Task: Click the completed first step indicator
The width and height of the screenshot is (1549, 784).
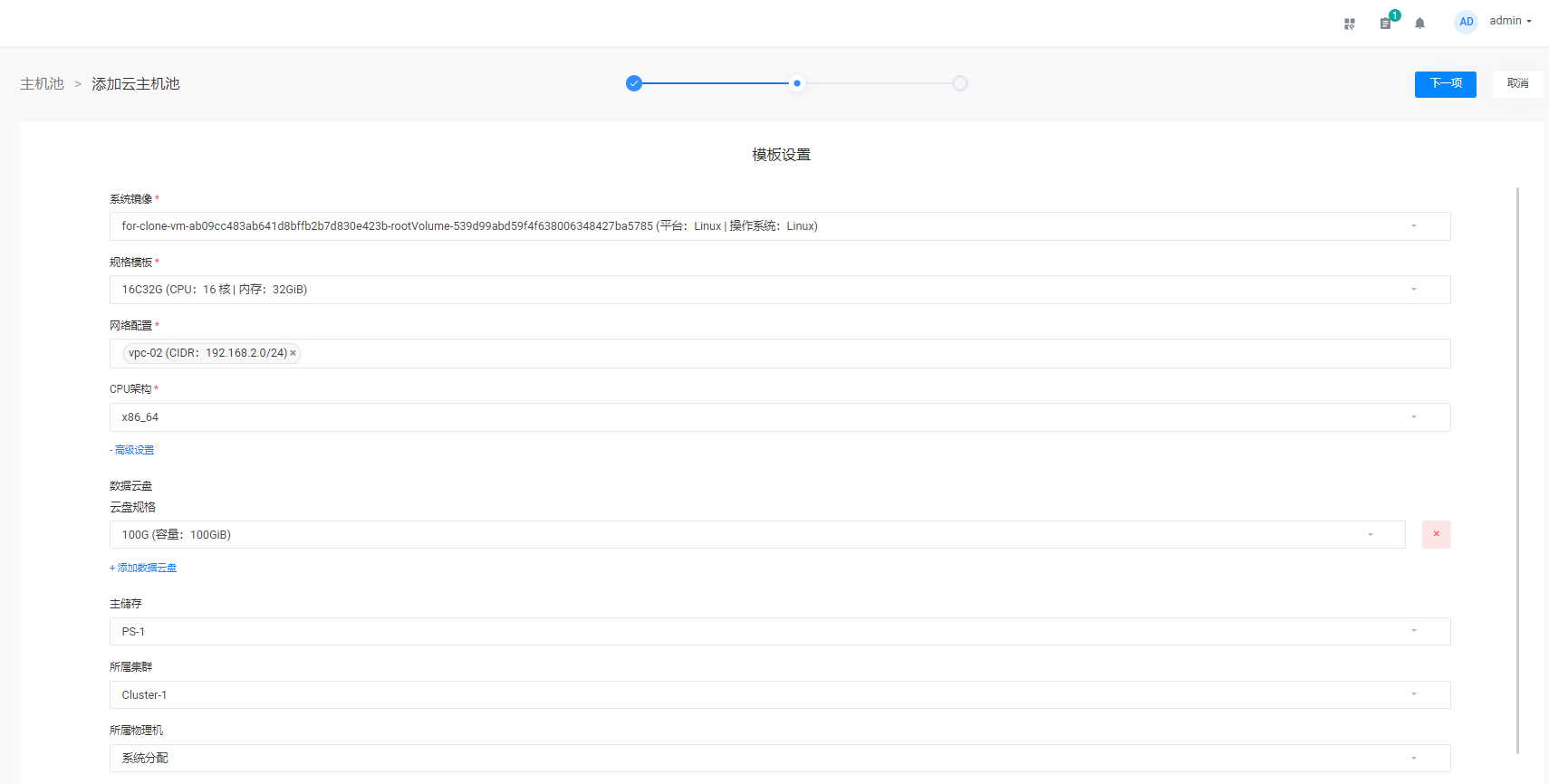Action: [x=634, y=83]
